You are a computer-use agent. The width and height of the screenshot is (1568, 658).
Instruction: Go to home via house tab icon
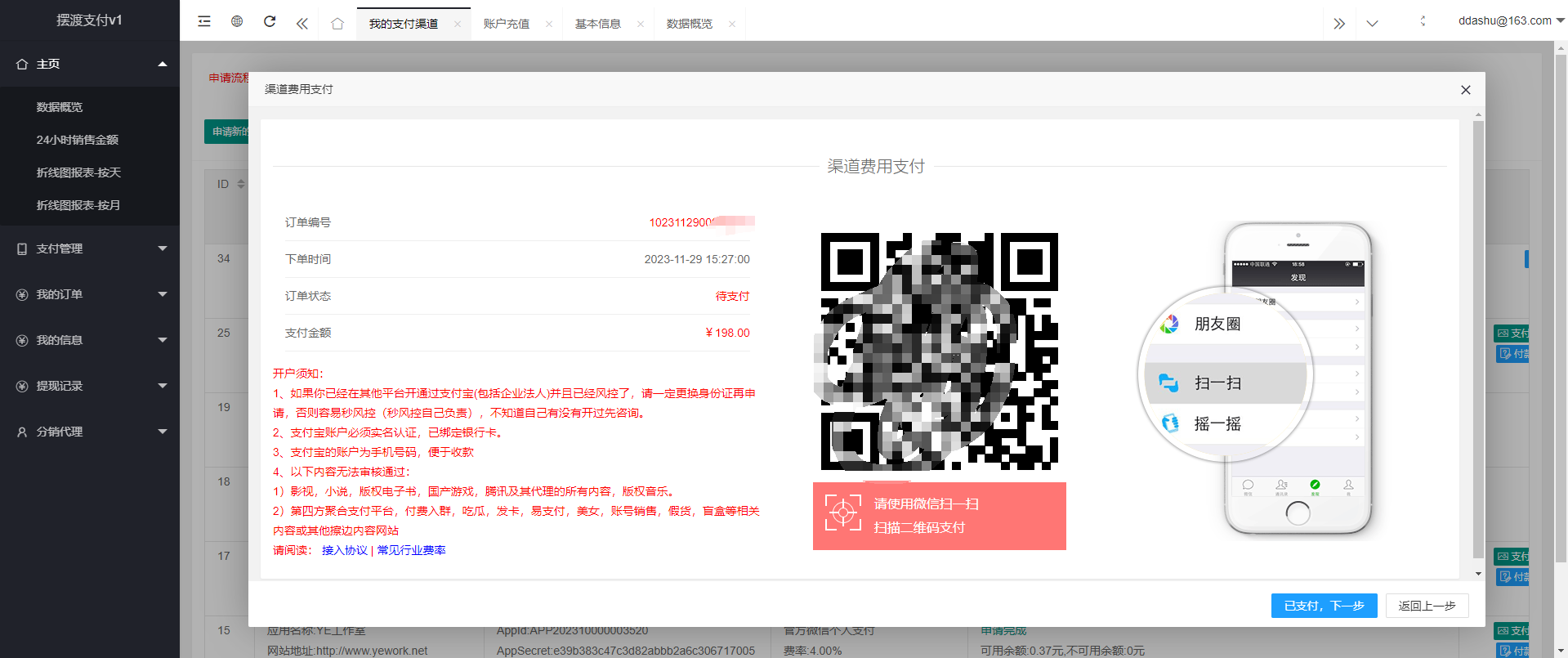point(337,24)
